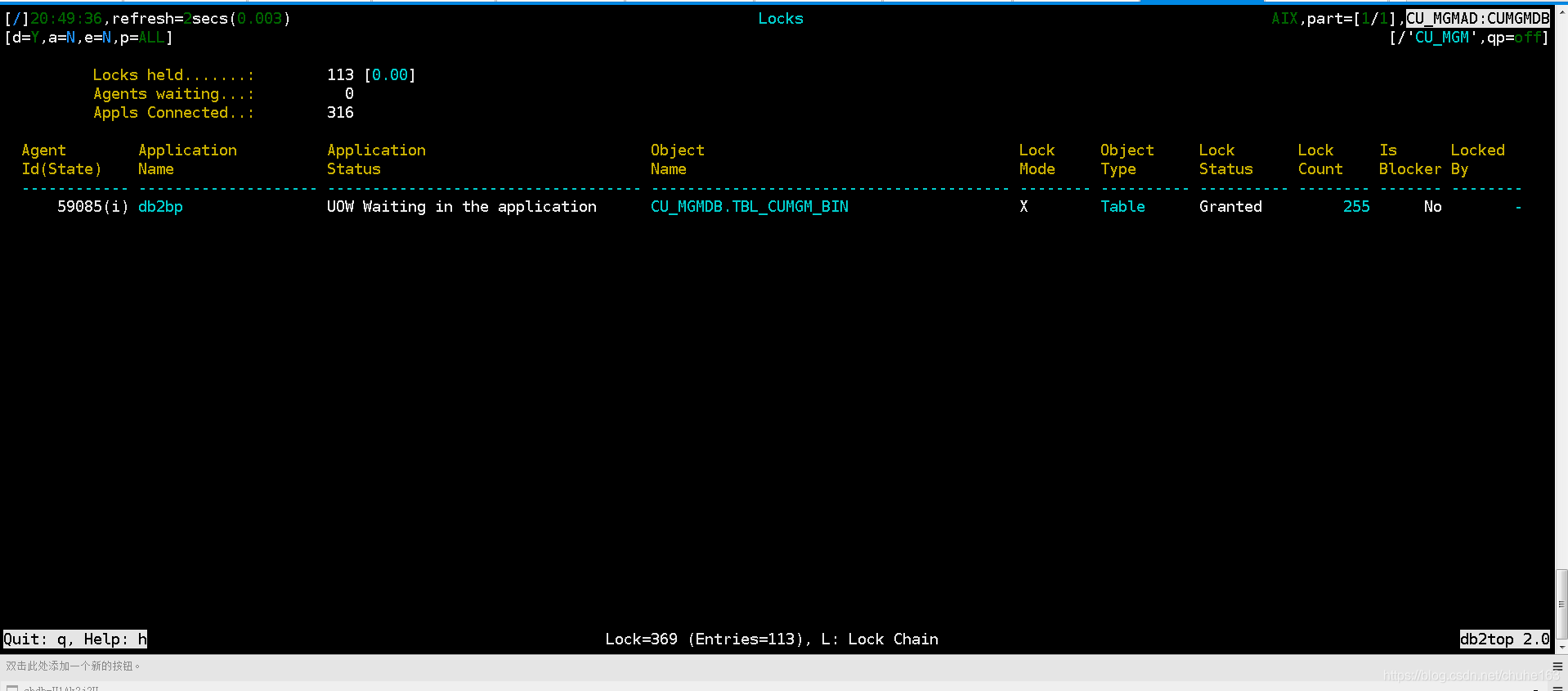Viewport: 1568px width, 691px height.
Task: Click the 'Lock Mode' column header
Action: tap(1037, 159)
